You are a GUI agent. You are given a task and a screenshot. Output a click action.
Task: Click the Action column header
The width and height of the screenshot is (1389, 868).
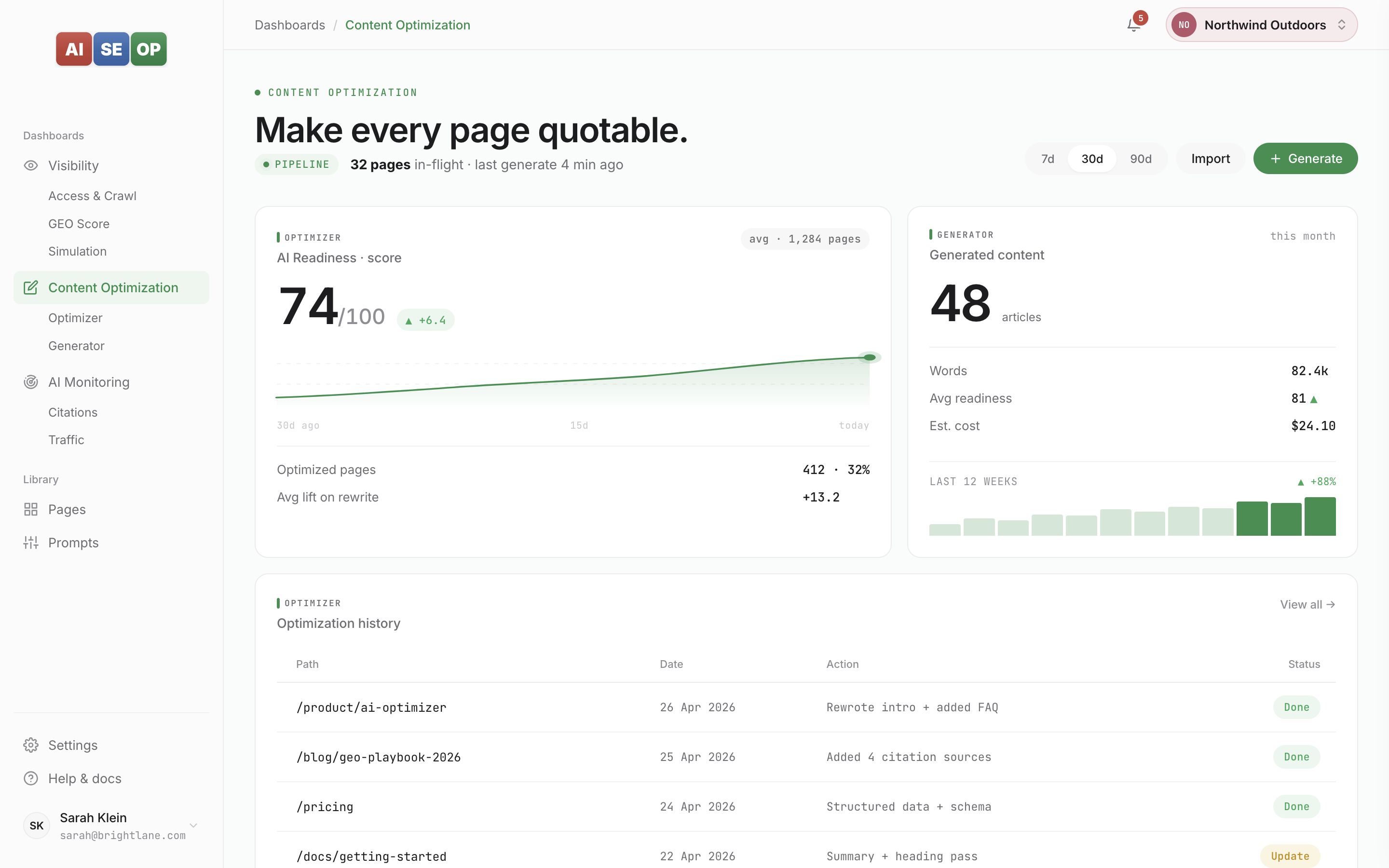click(843, 664)
